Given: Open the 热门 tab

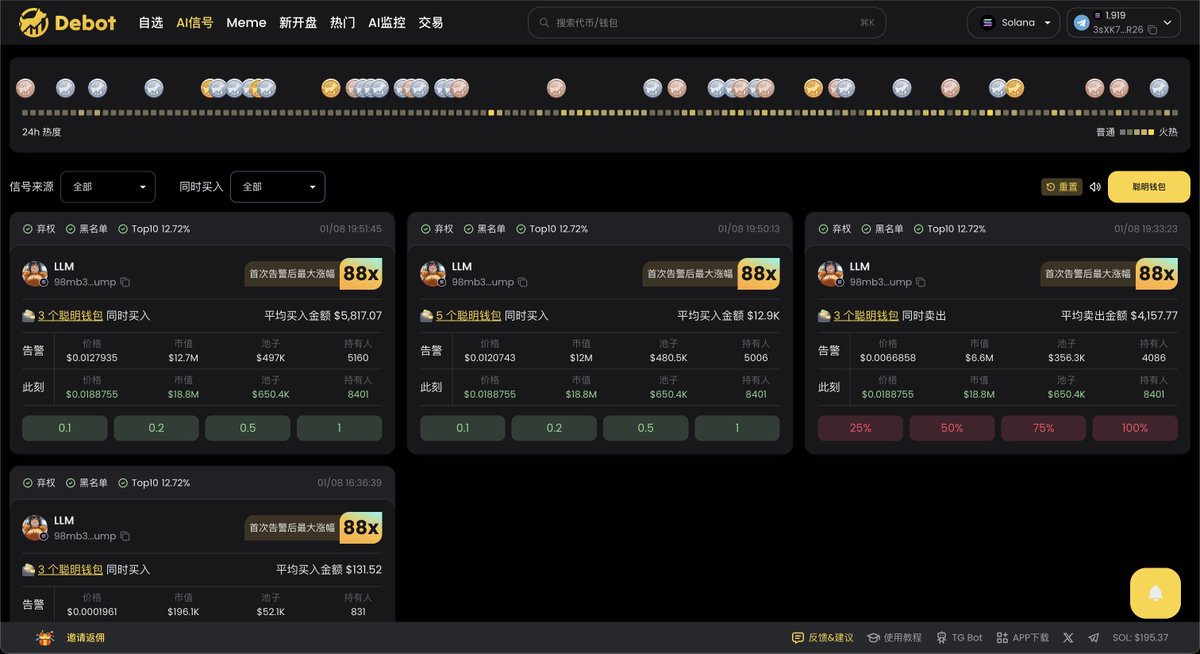Looking at the screenshot, I should [342, 22].
